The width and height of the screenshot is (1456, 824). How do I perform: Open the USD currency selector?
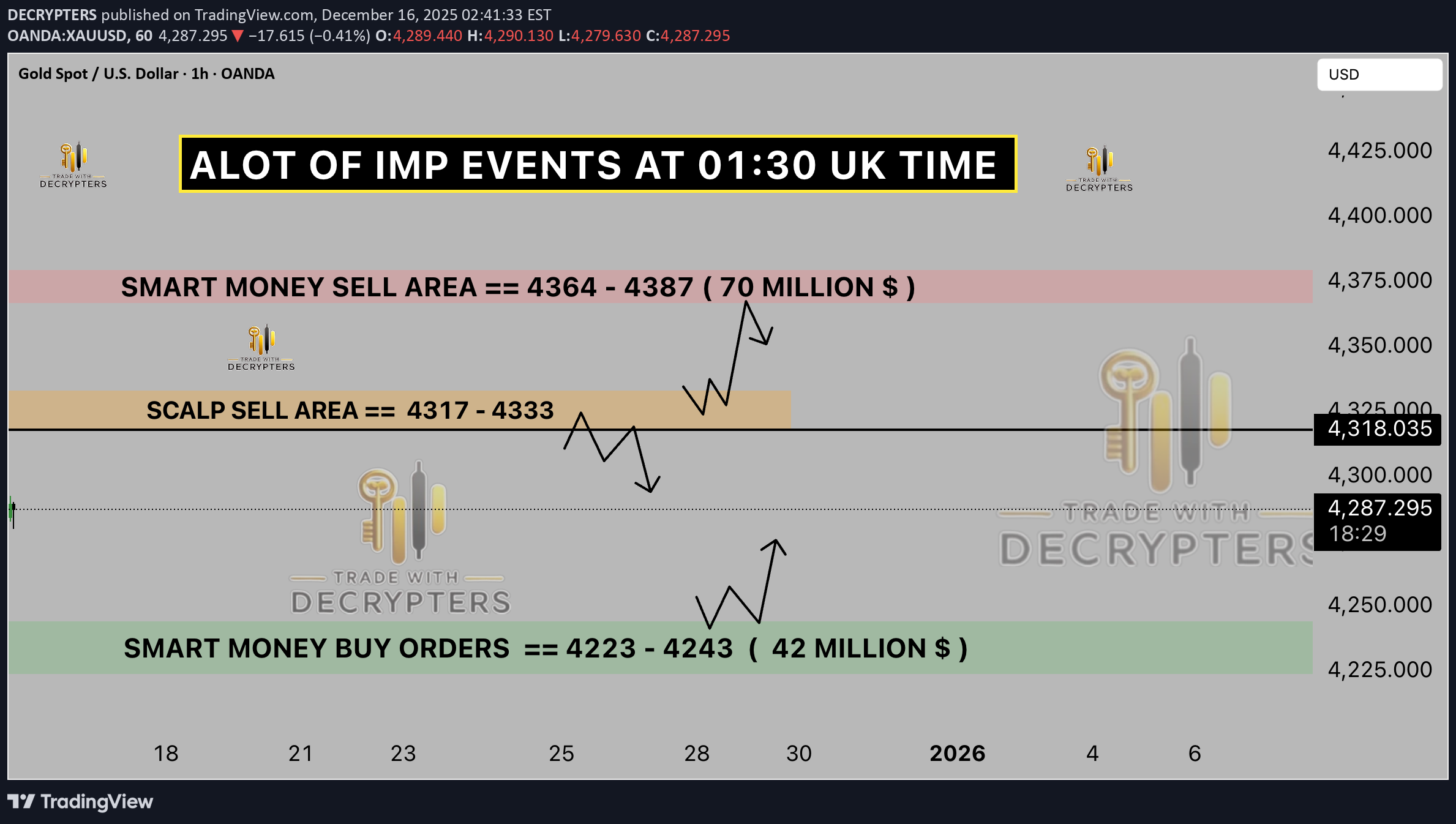[x=1379, y=75]
